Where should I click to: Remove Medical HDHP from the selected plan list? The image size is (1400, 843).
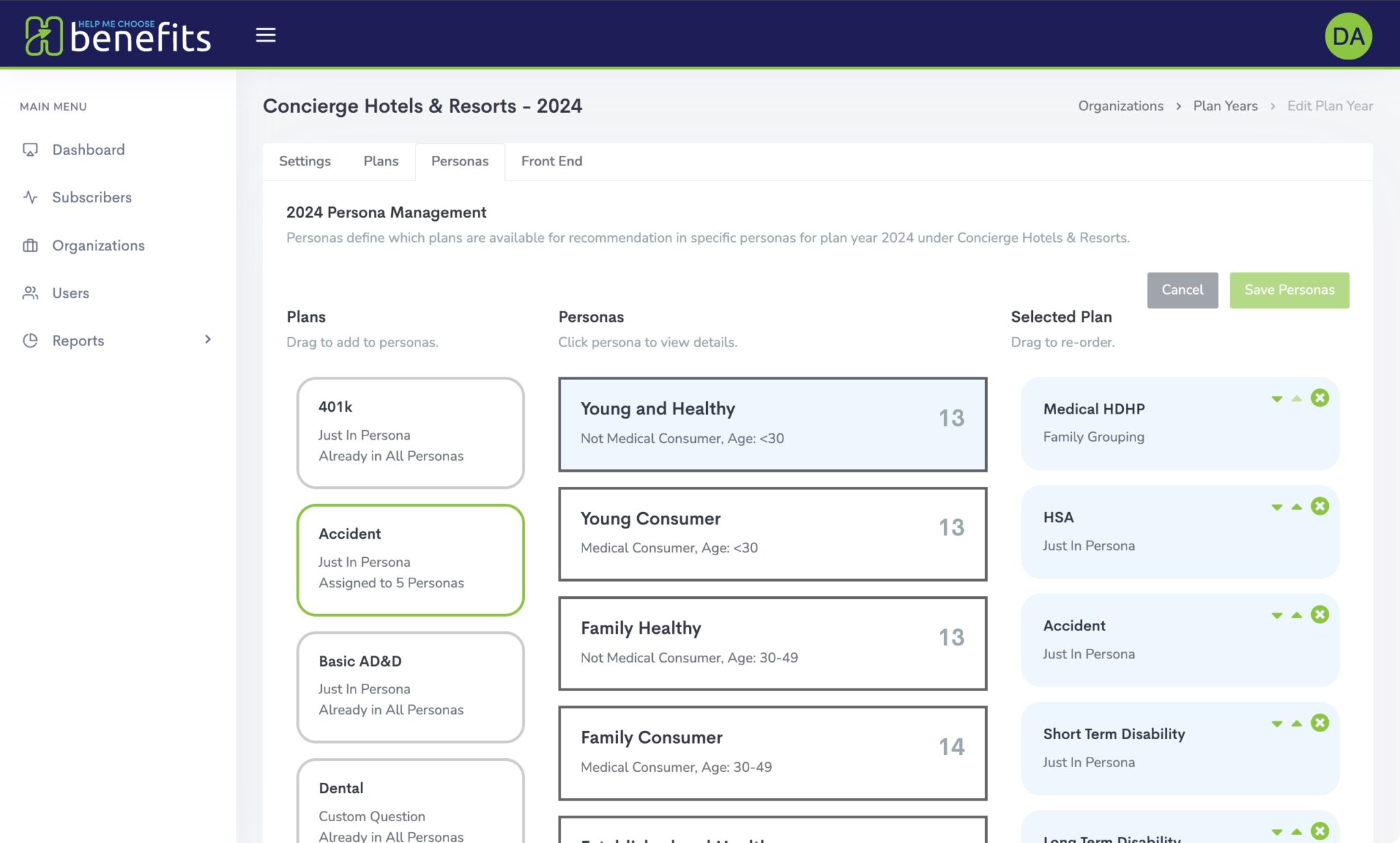(x=1320, y=397)
